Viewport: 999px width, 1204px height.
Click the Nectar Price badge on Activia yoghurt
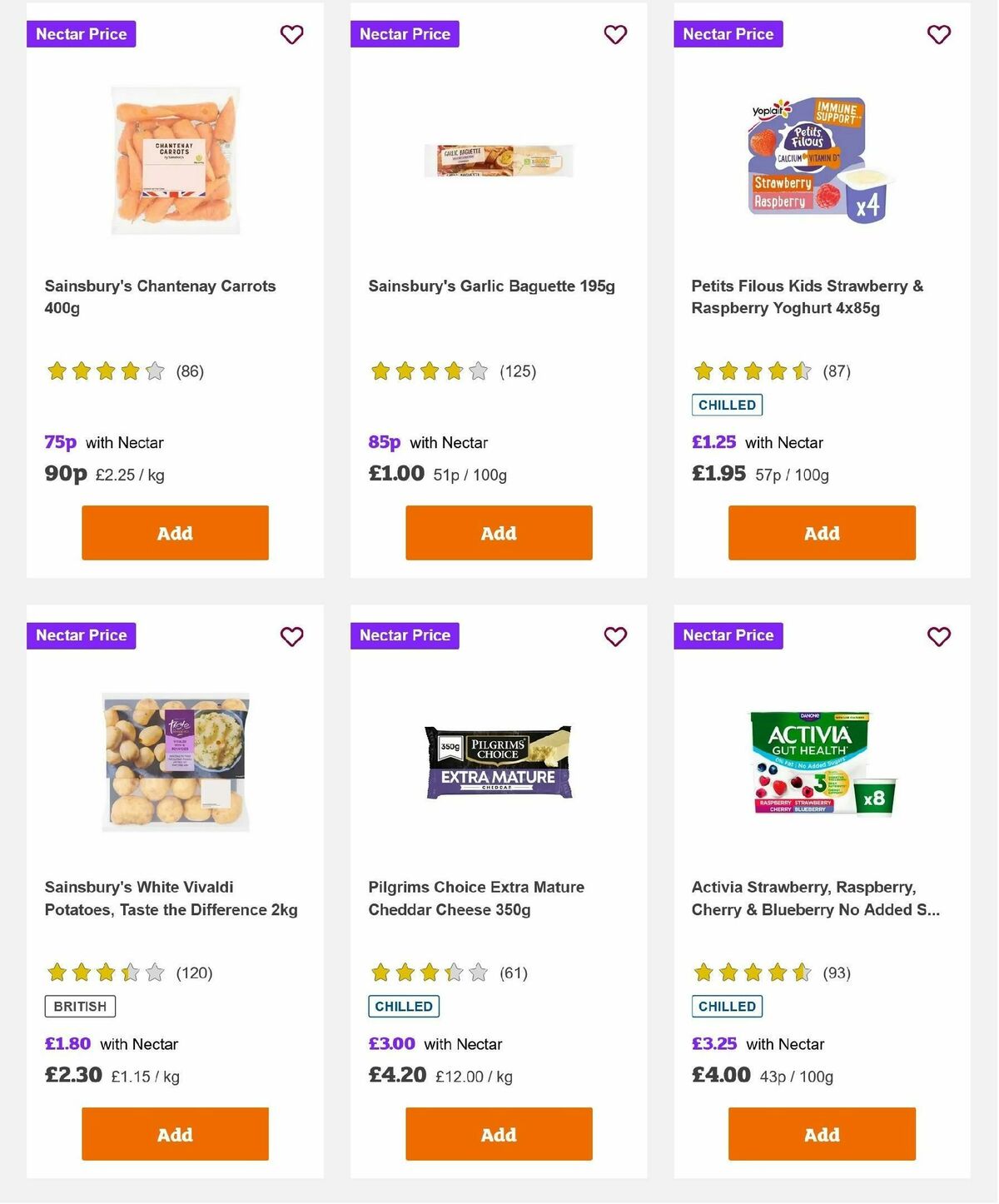tap(728, 635)
